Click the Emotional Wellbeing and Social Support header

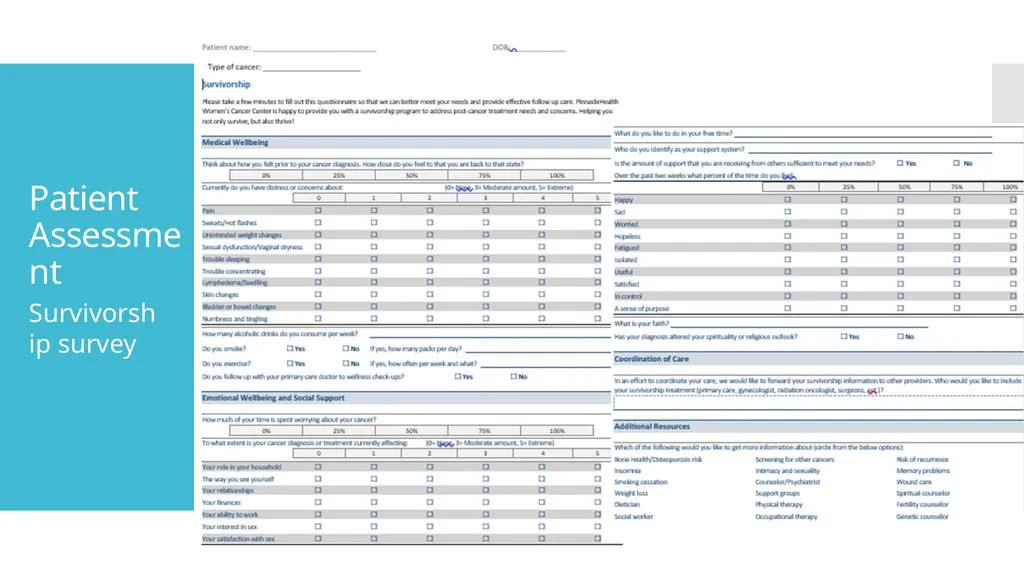[406, 398]
